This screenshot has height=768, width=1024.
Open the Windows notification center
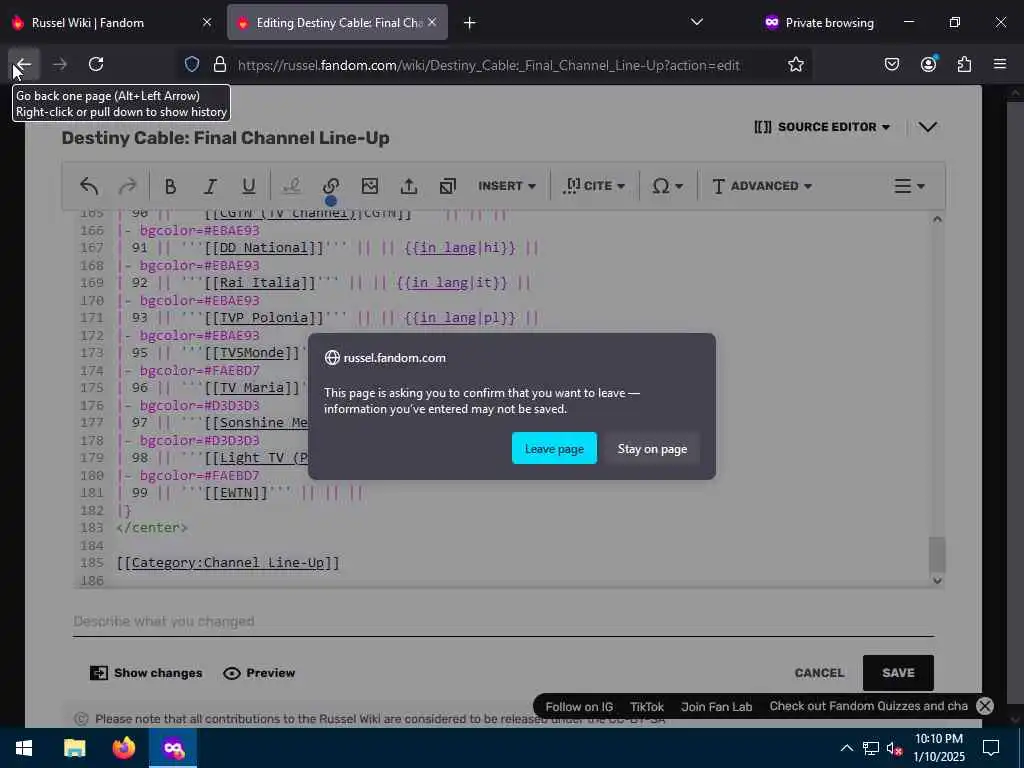(991, 748)
